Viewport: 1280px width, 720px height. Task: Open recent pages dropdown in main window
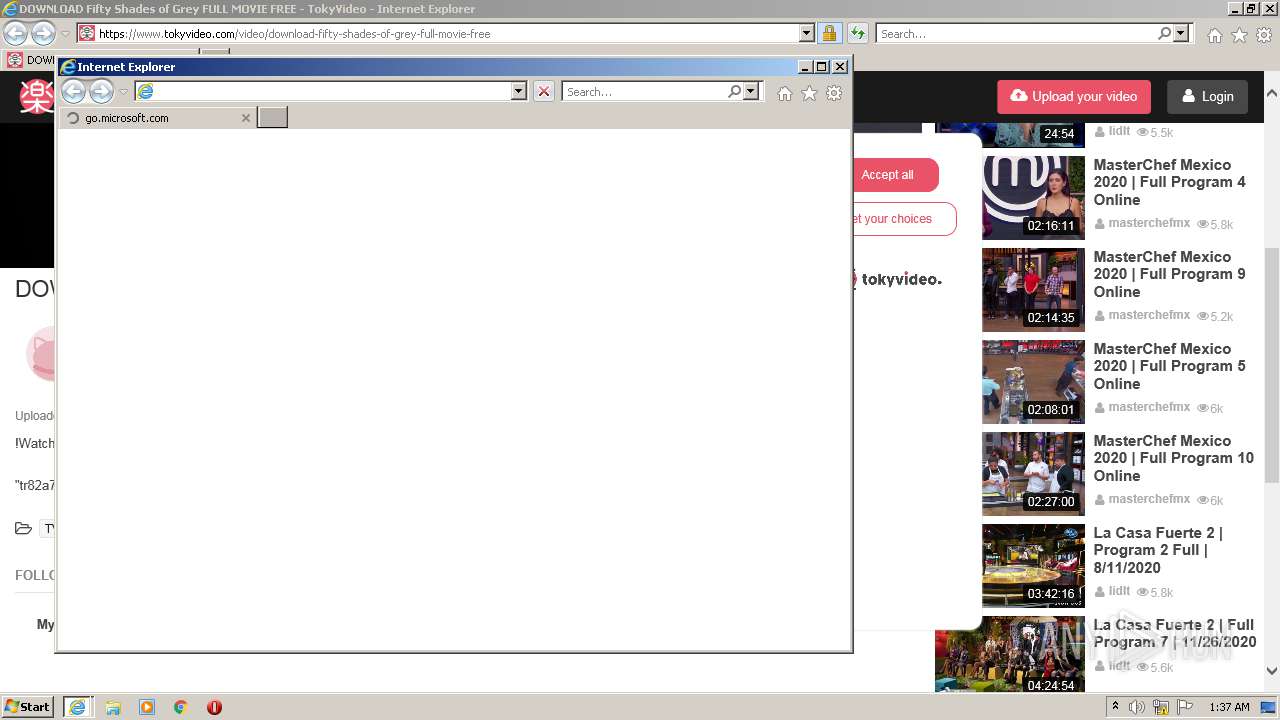[65, 34]
